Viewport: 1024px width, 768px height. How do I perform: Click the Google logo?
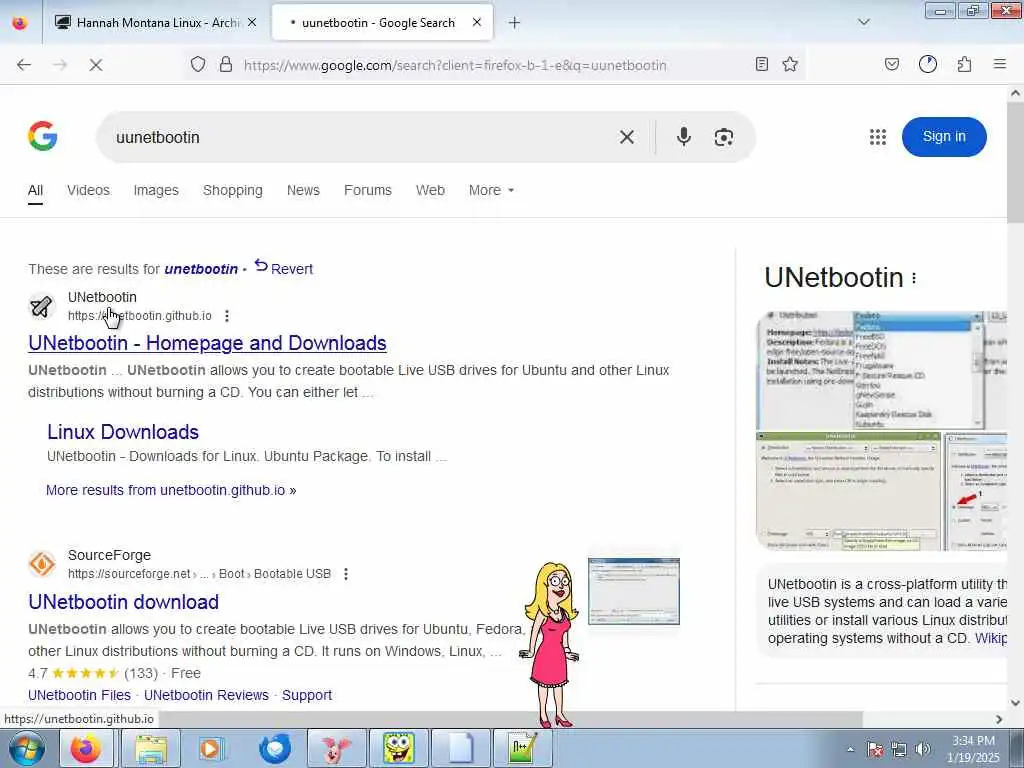43,136
